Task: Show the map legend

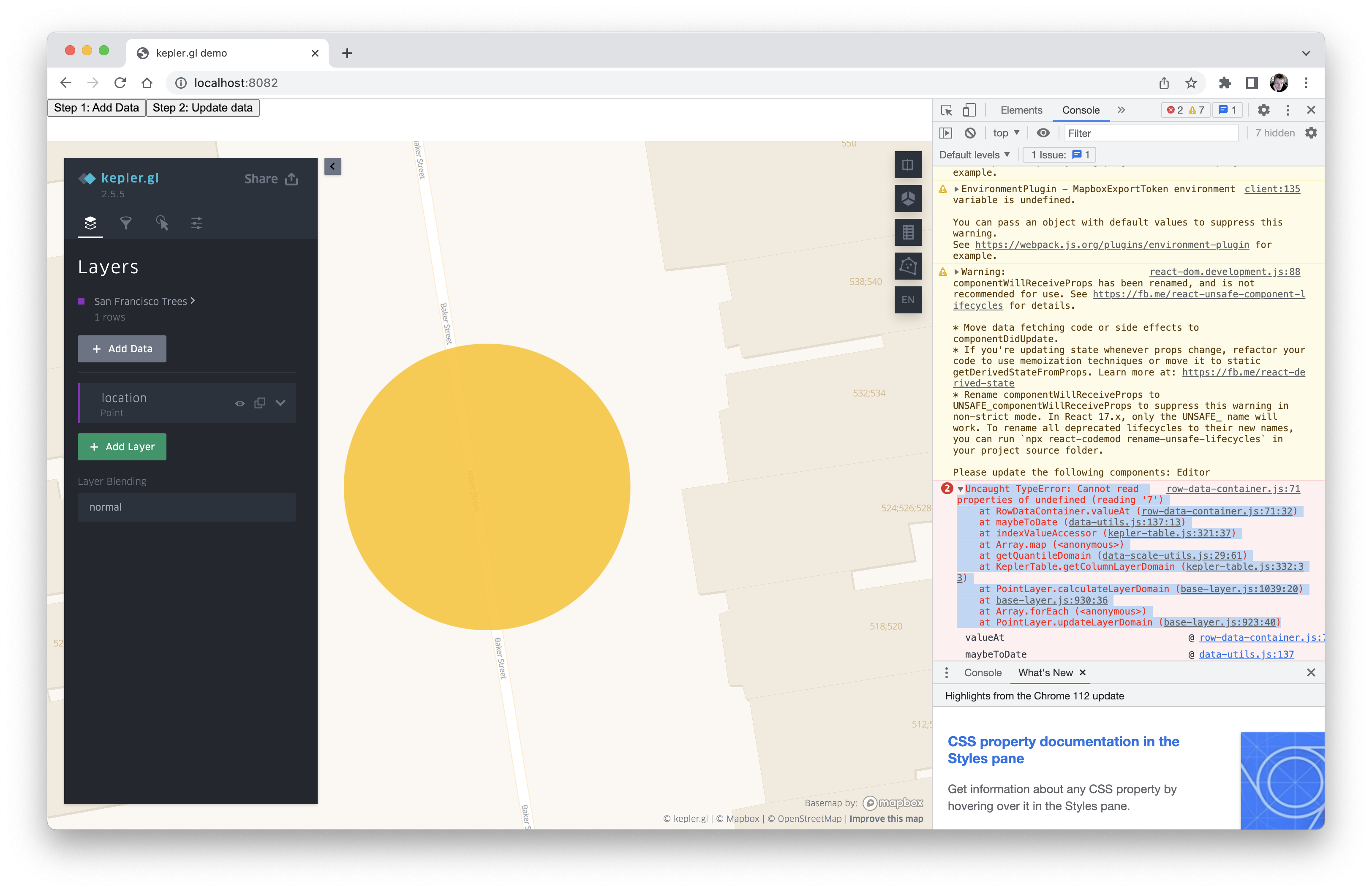Action: 908,232
